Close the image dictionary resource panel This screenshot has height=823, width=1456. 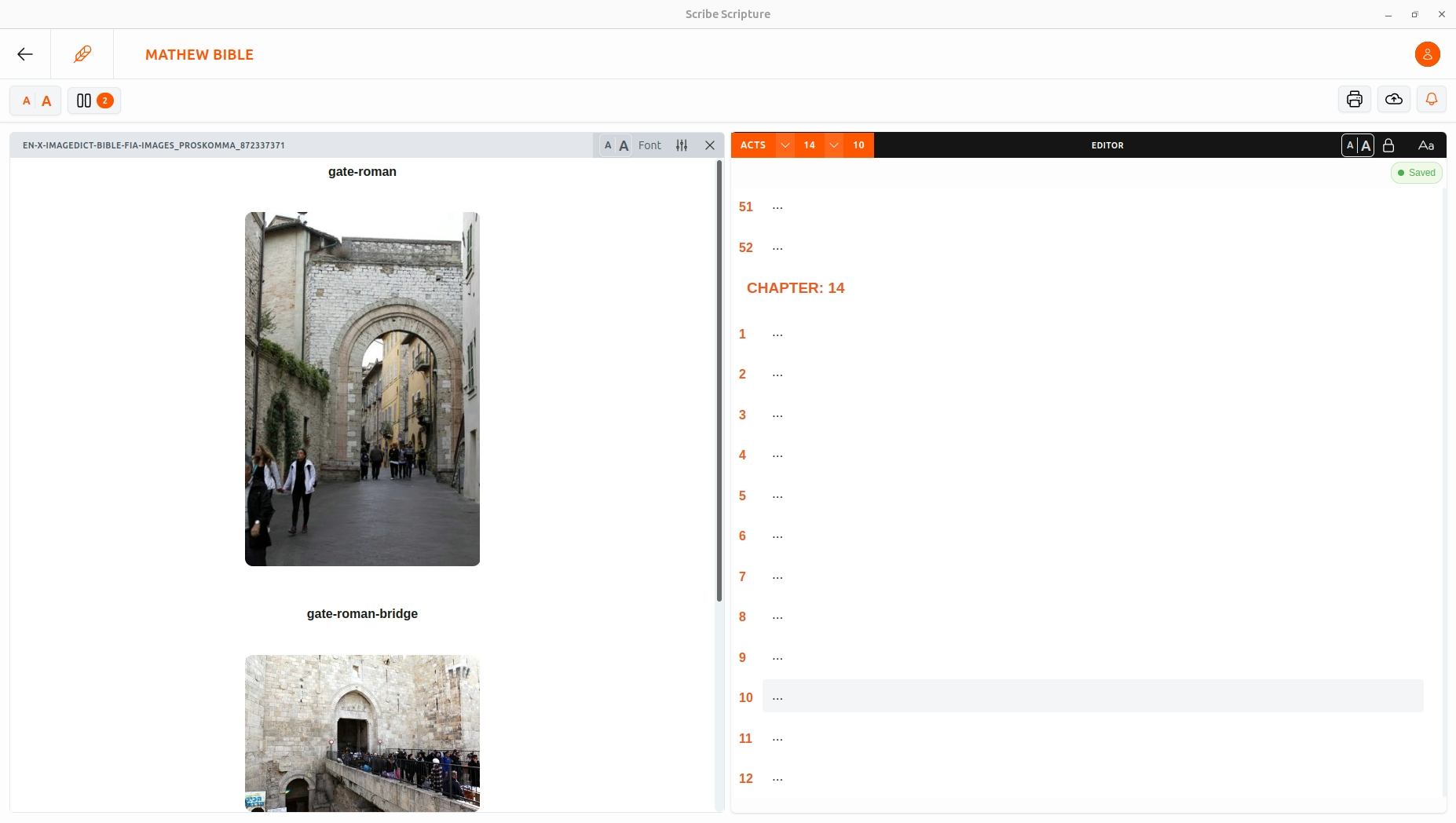tap(710, 145)
